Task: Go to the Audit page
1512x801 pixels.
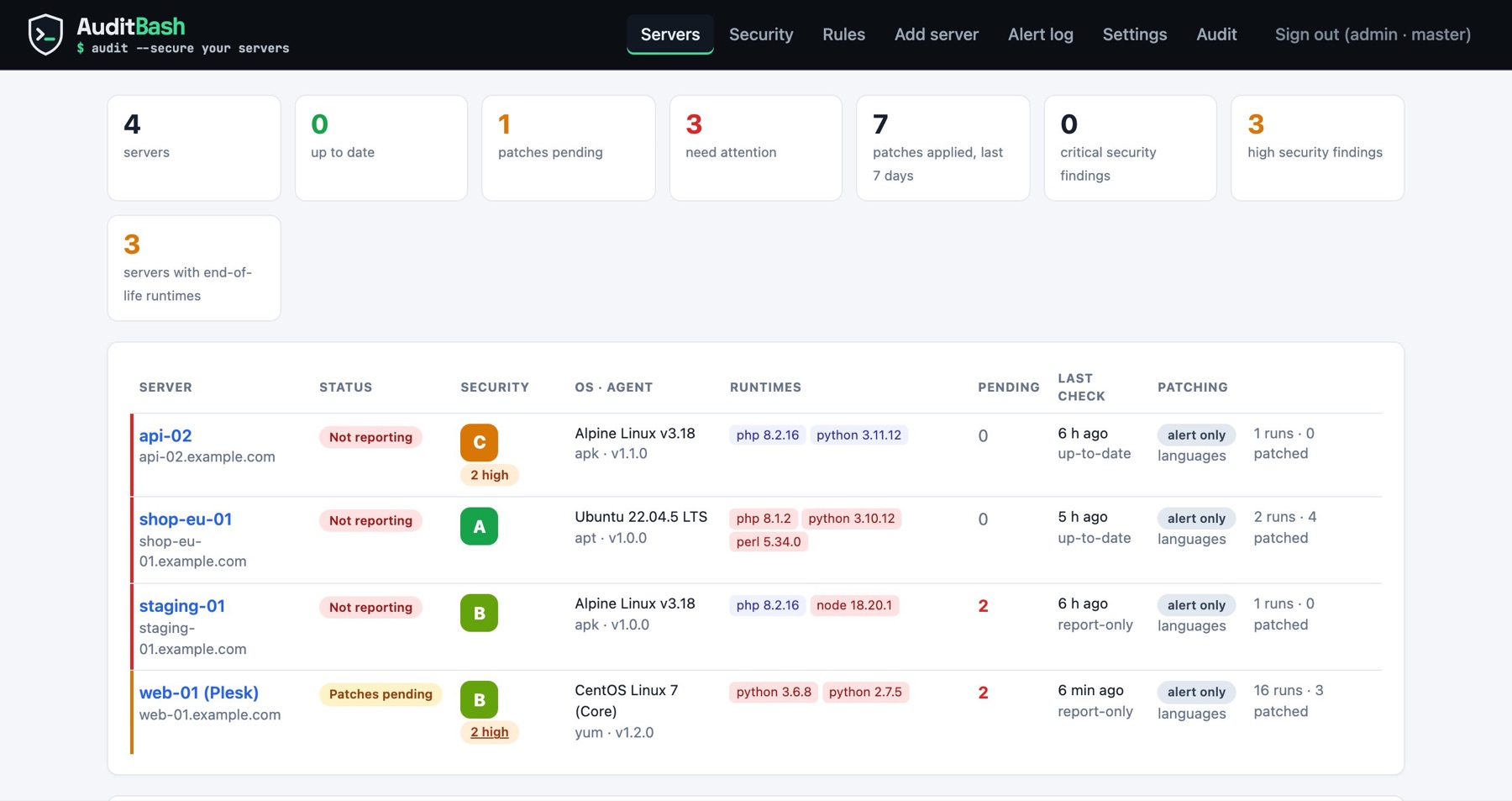Action: pyautogui.click(x=1216, y=34)
